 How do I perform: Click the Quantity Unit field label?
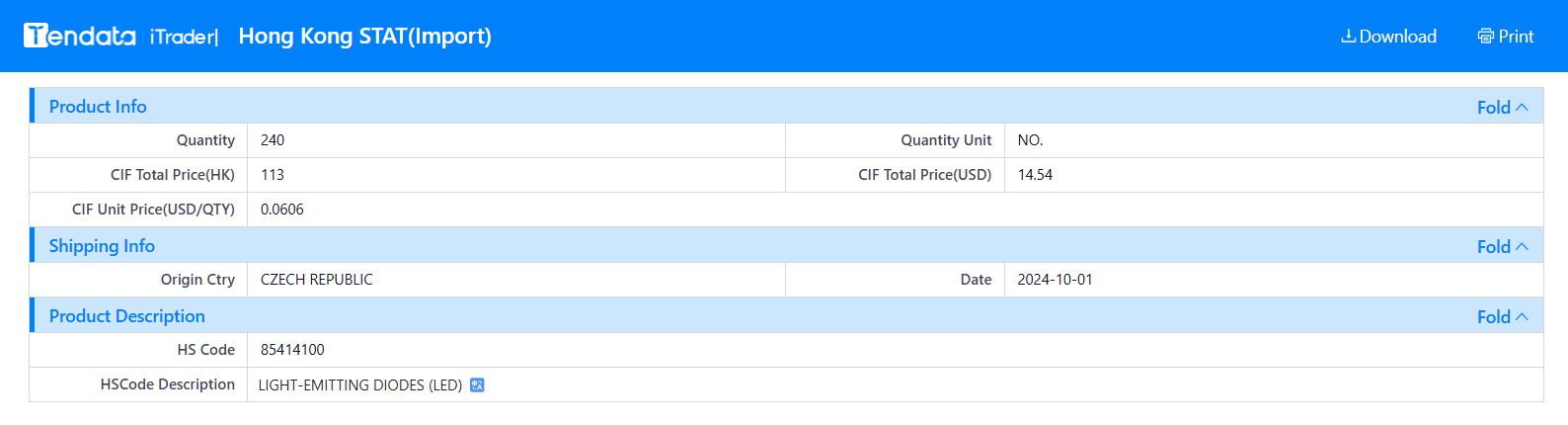(946, 140)
